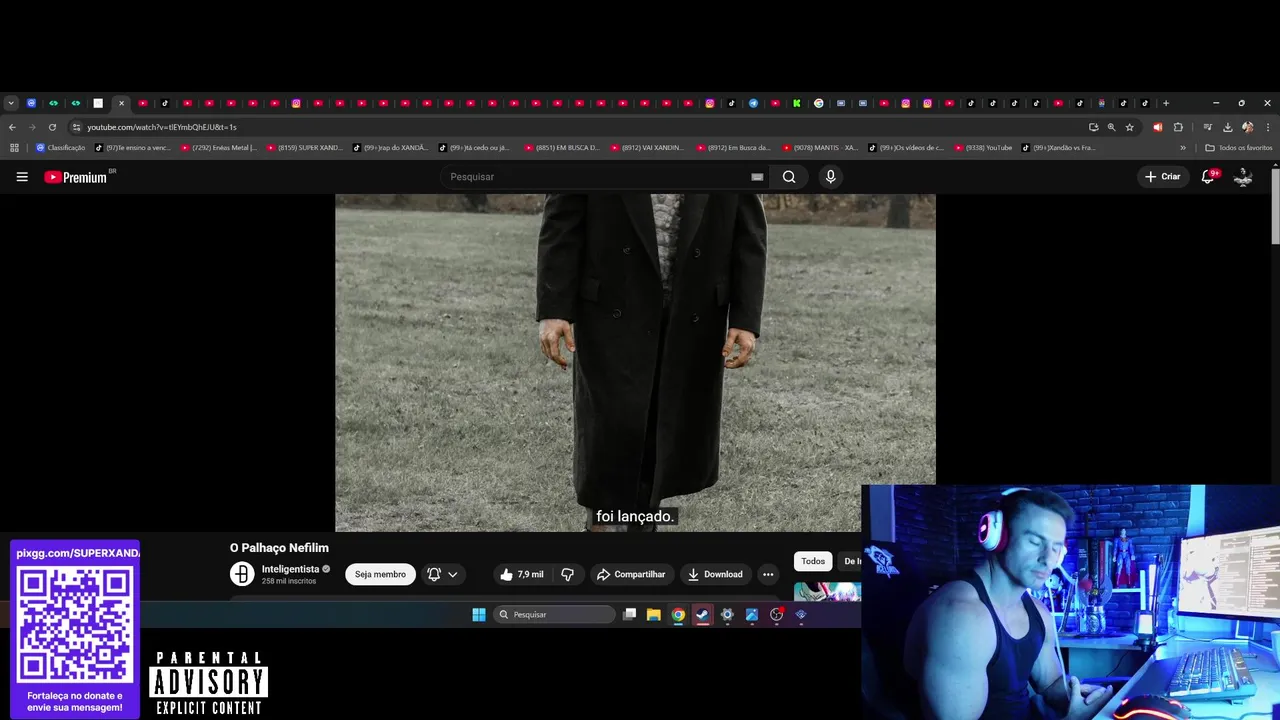Open the Inteligentista channel avatar
Image resolution: width=1280 pixels, height=720 pixels.
pyautogui.click(x=242, y=574)
